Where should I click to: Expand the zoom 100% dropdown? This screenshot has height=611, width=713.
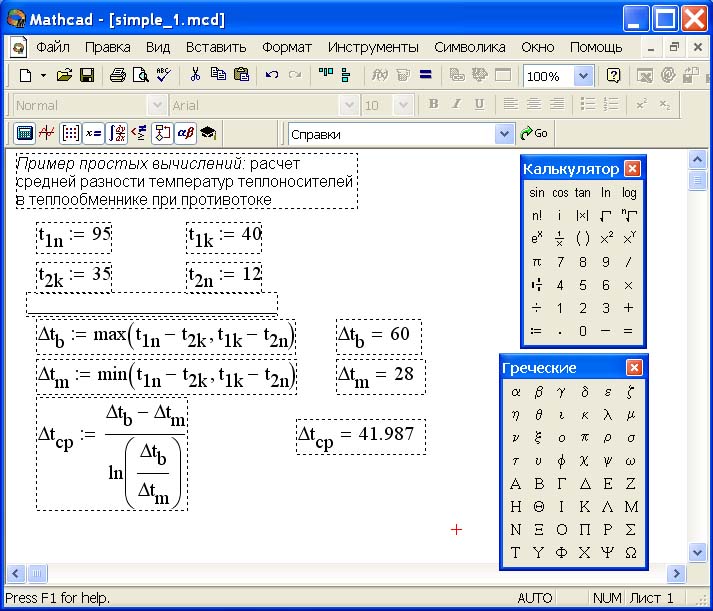584,76
